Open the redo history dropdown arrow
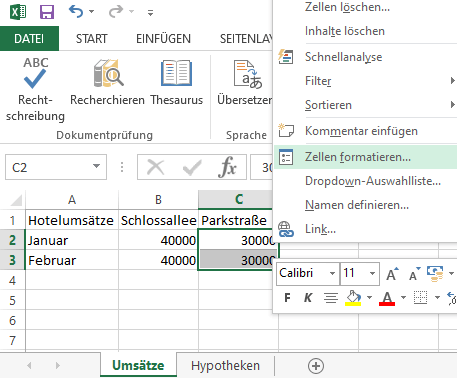 click(x=132, y=12)
